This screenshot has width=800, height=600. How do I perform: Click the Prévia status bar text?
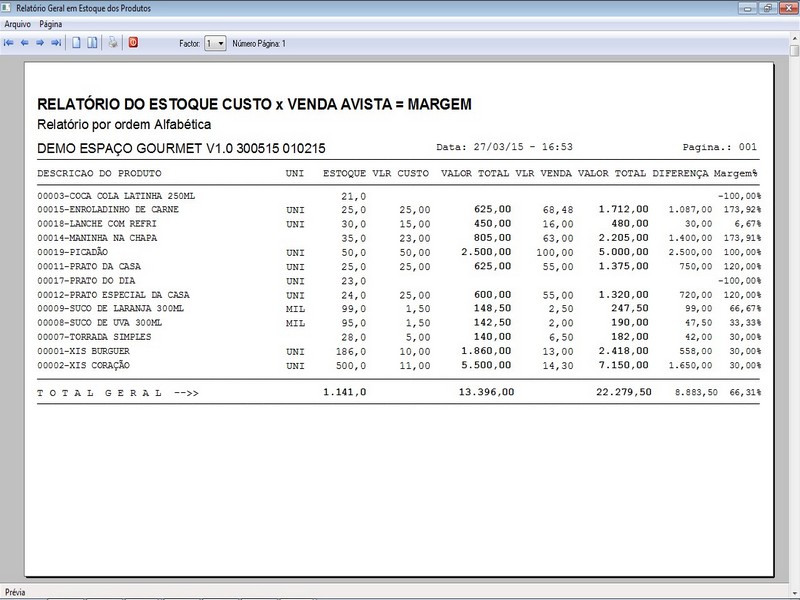pos(15,592)
